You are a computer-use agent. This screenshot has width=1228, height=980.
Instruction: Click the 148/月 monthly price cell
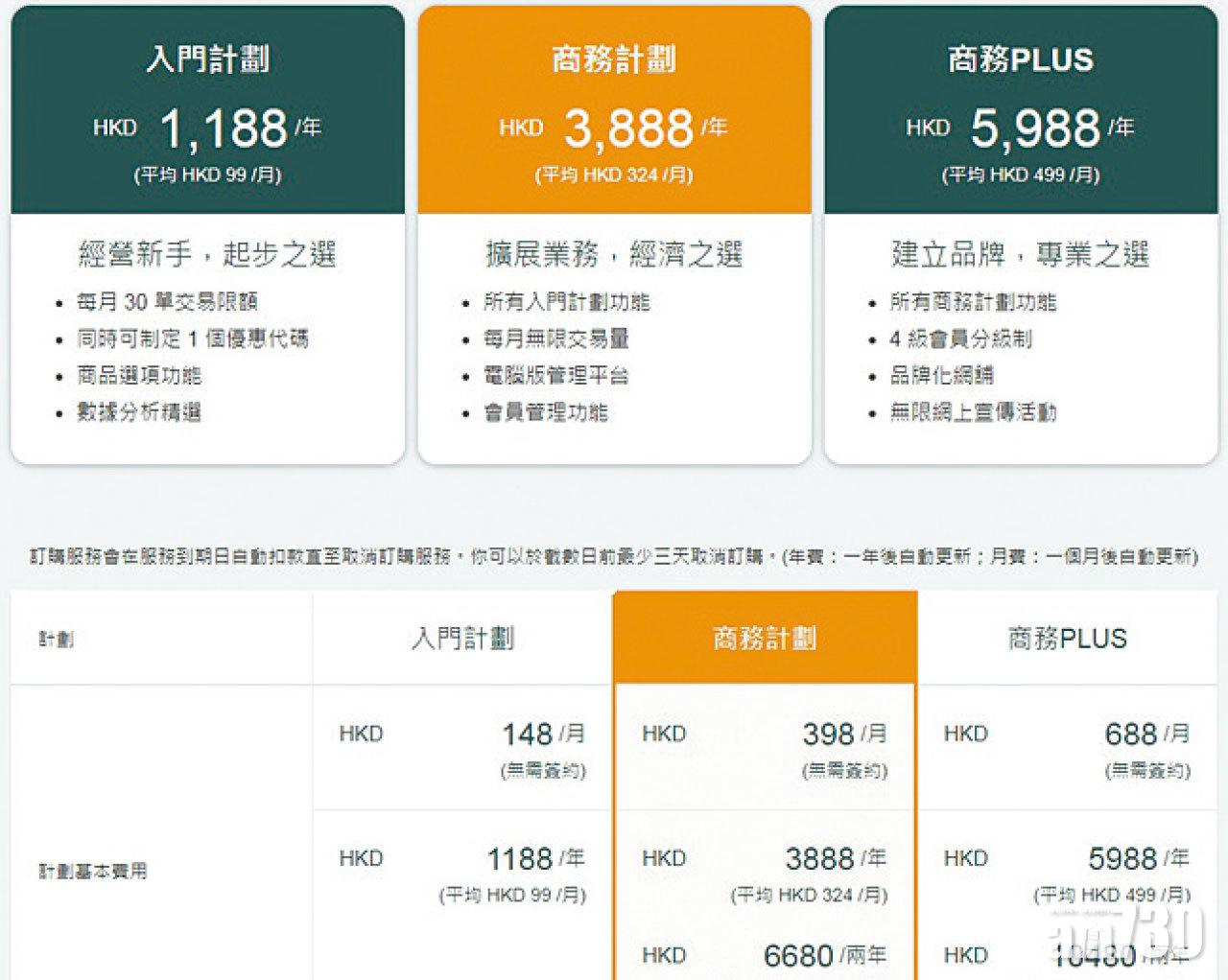pyautogui.click(x=542, y=735)
